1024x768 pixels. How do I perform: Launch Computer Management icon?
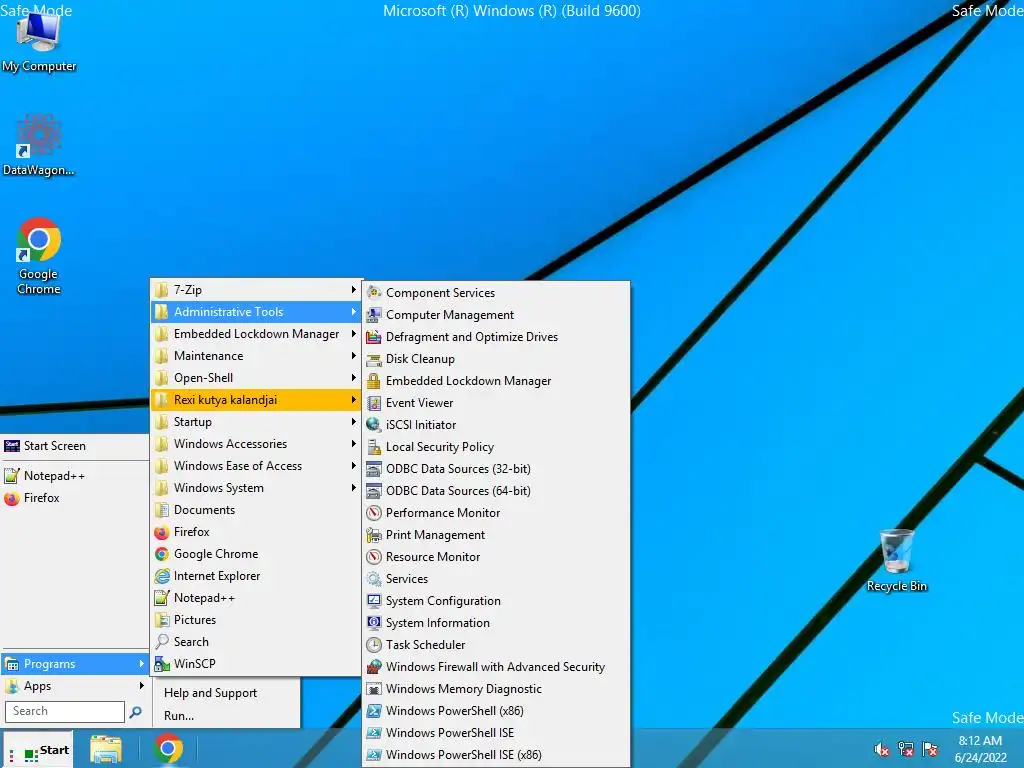[374, 314]
